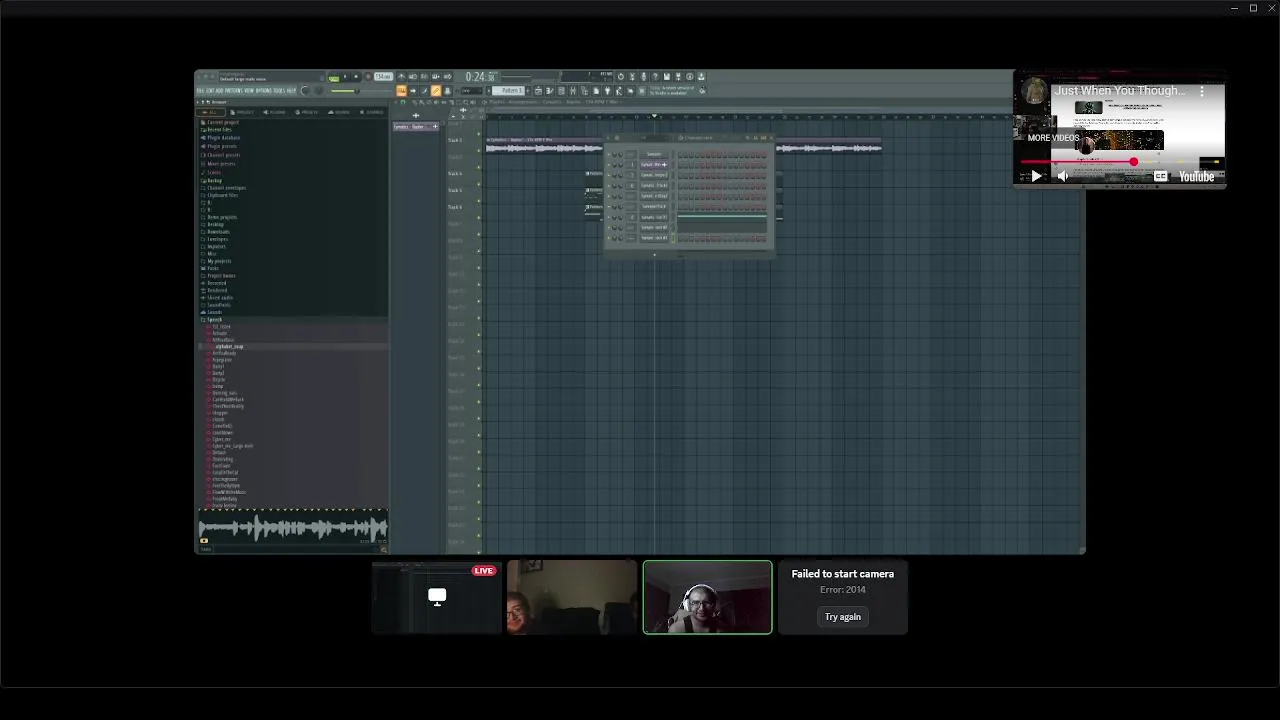
Task: Toggle closed captions CC in YouTube player
Action: (1160, 176)
